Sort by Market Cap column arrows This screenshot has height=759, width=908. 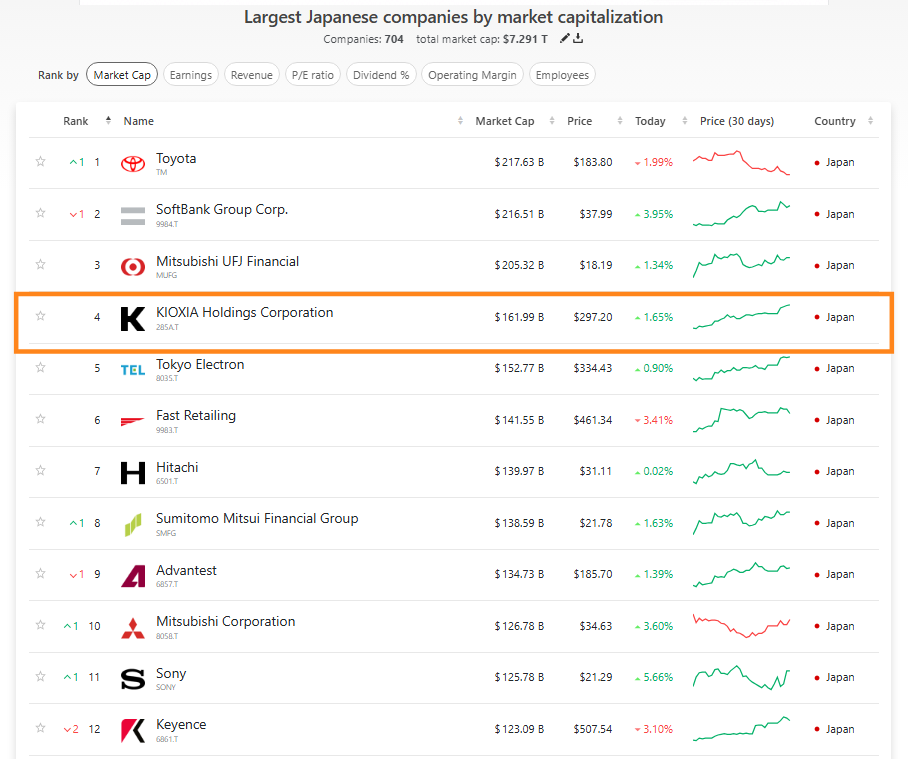pos(552,120)
